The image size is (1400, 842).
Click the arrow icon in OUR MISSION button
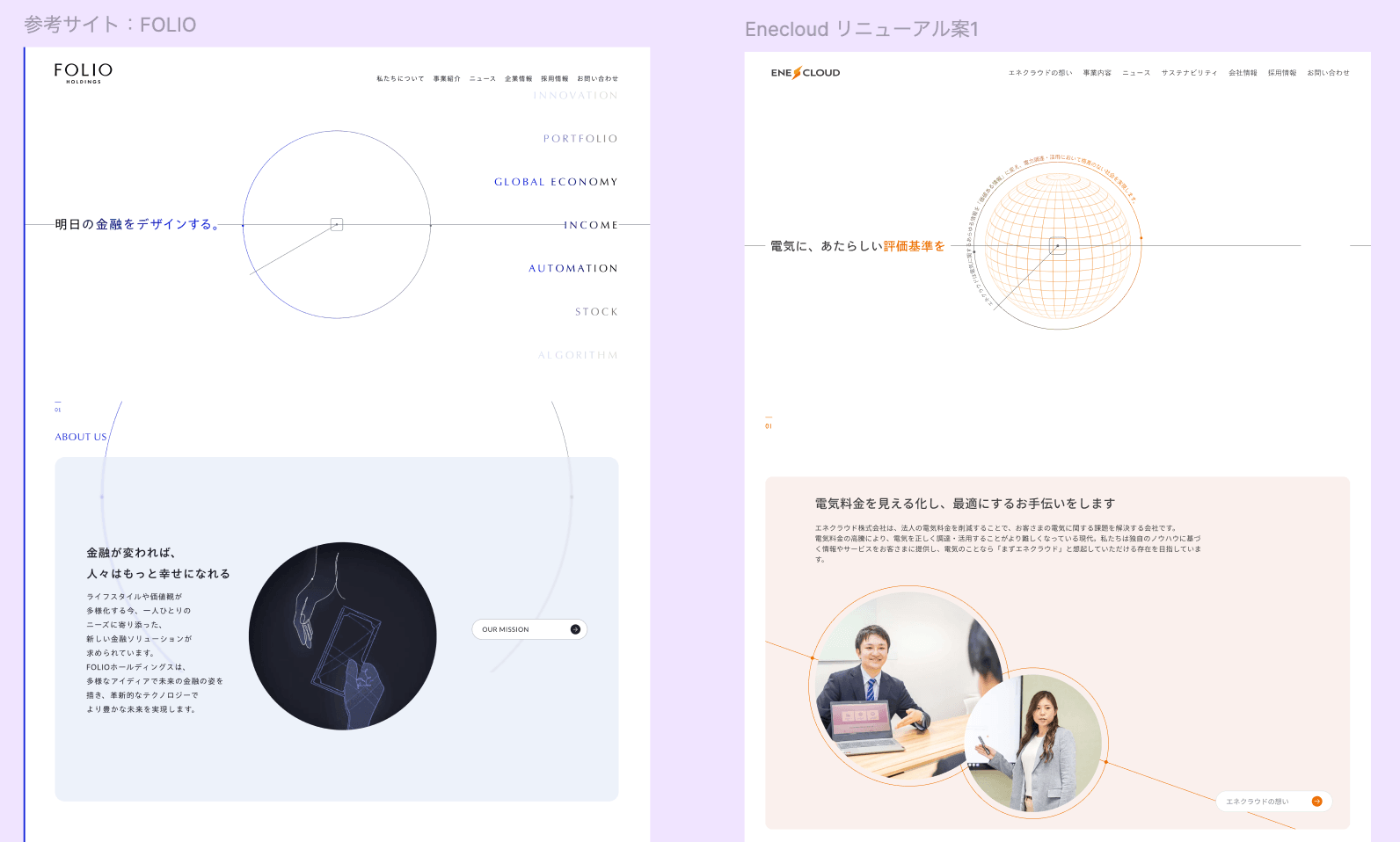(575, 629)
